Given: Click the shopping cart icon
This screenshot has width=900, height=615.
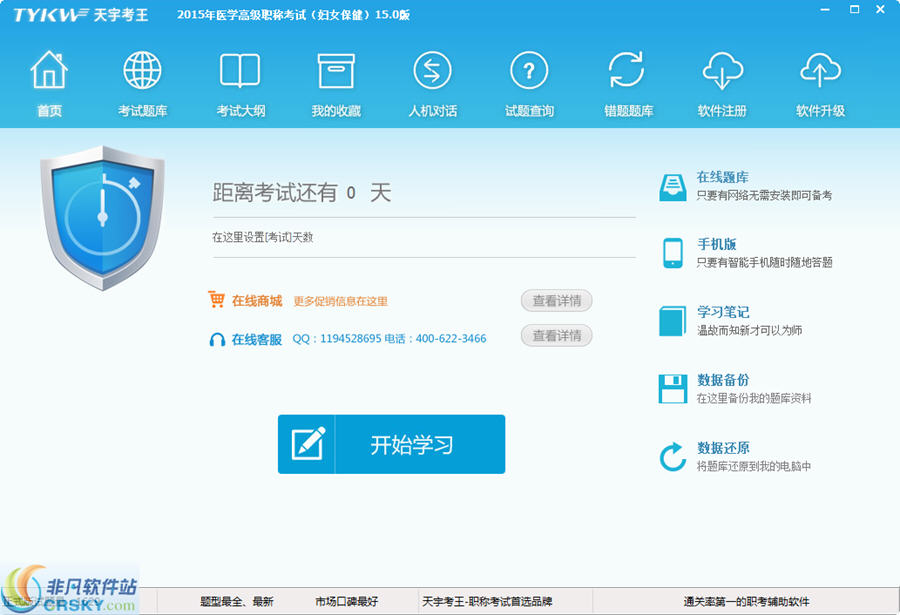Looking at the screenshot, I should tap(216, 299).
